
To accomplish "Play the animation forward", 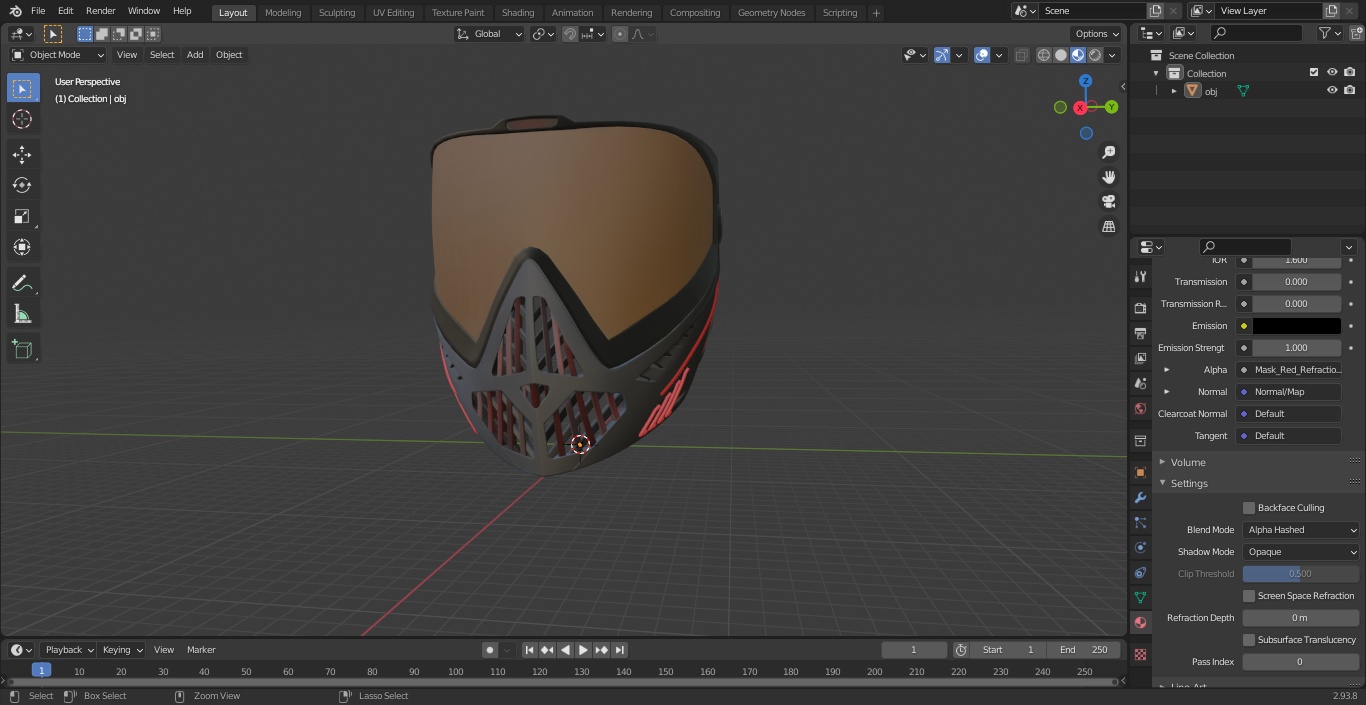I will (584, 650).
